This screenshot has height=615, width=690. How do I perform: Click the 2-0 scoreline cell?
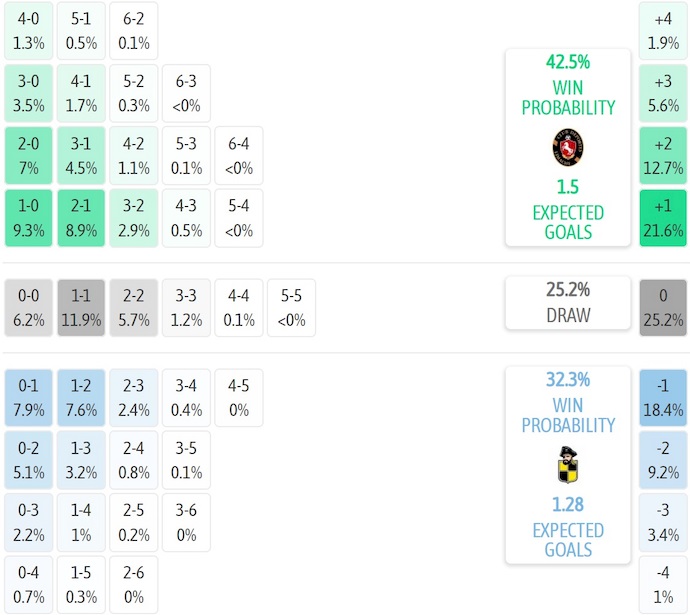30,156
